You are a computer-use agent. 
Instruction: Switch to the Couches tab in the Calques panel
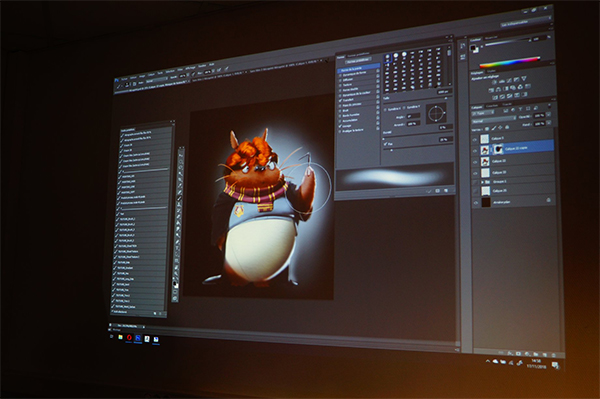point(492,106)
